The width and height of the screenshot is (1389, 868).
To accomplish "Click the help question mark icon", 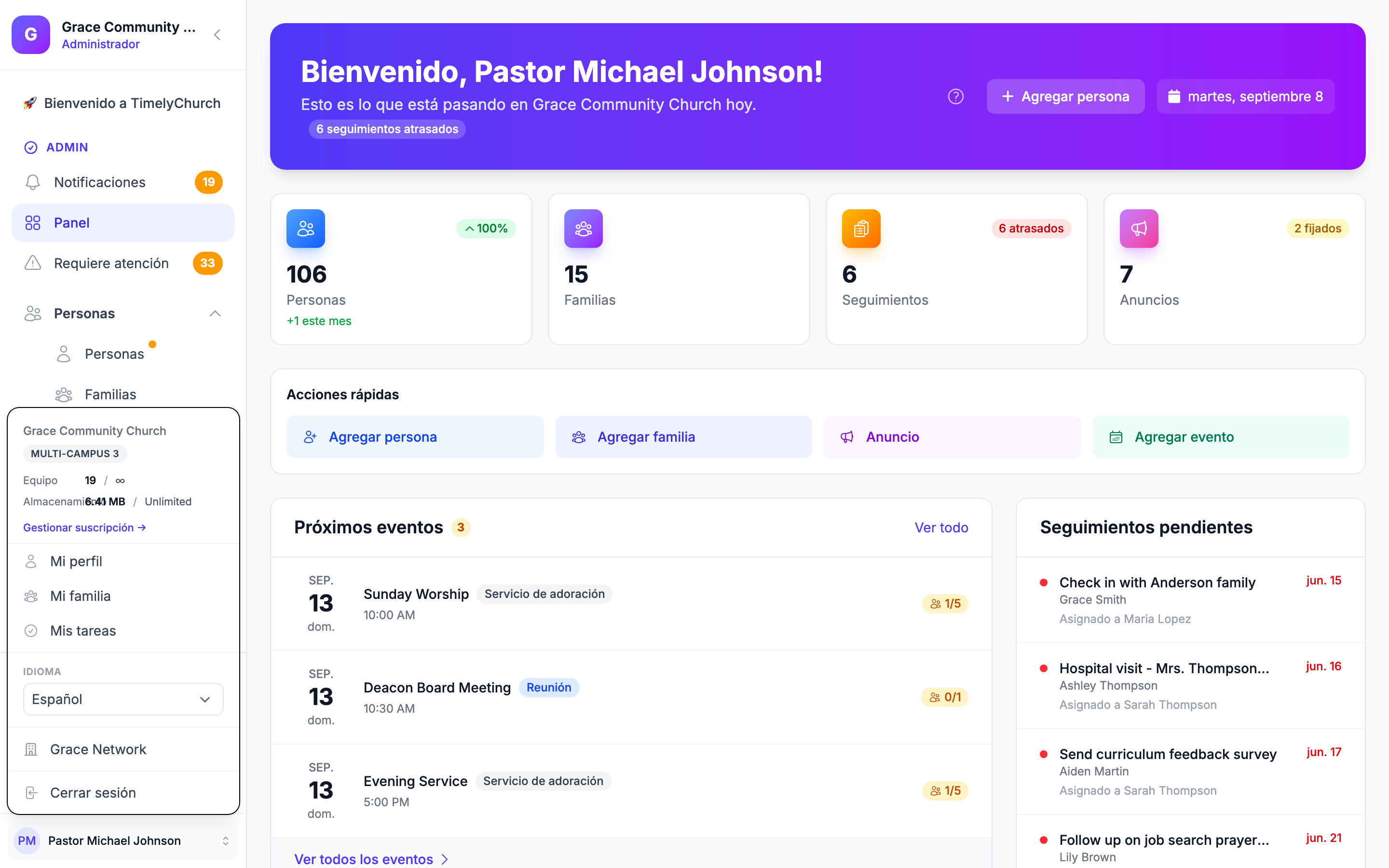I will pyautogui.click(x=955, y=96).
